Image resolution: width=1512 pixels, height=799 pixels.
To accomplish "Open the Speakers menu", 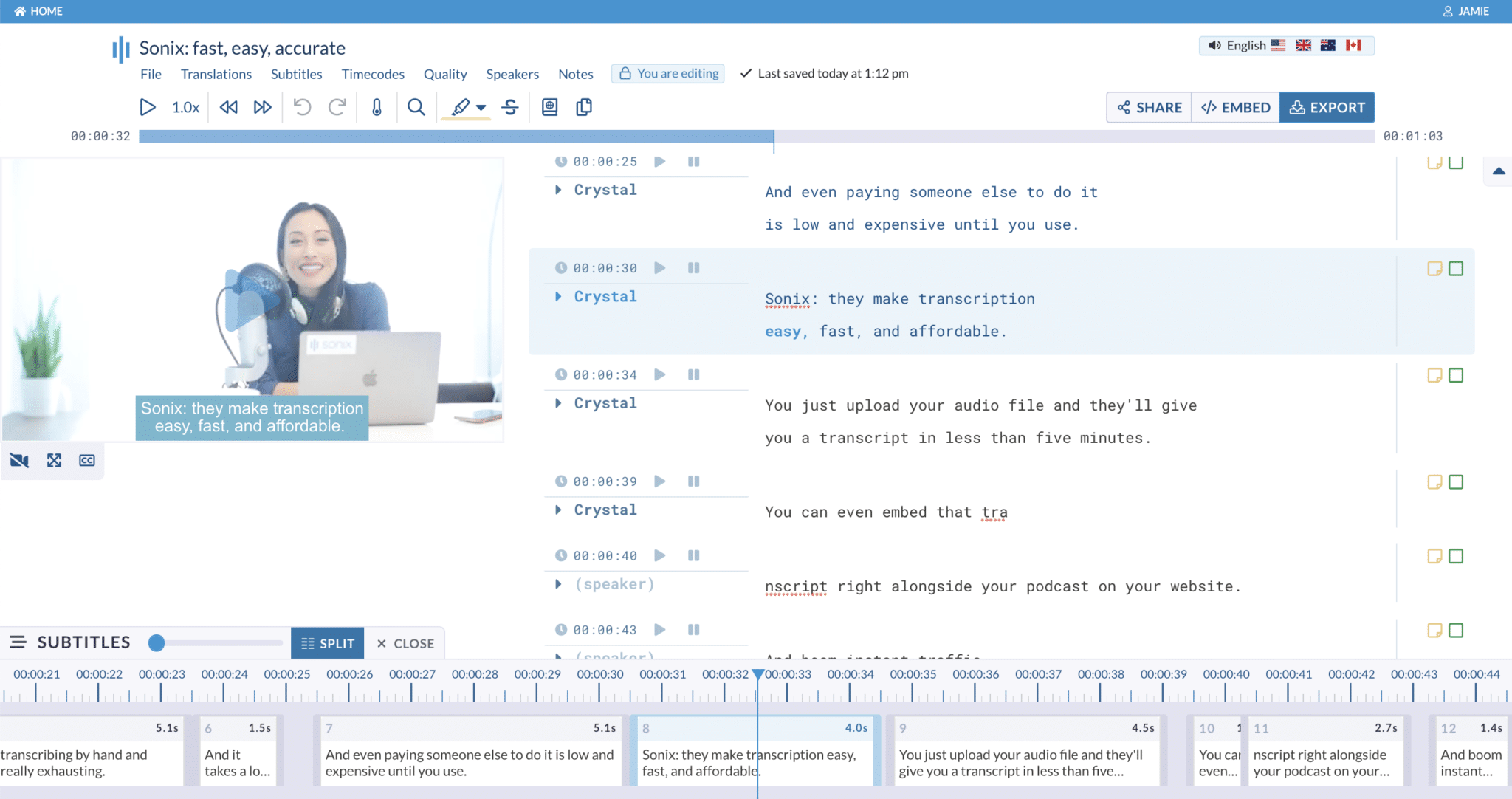I will 512,74.
